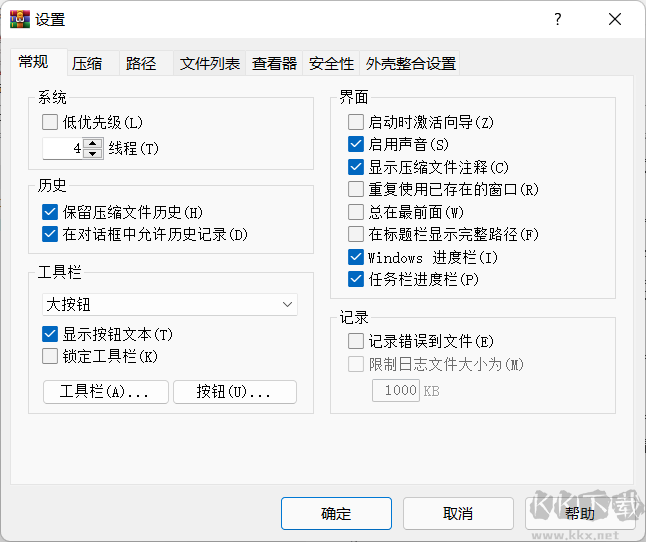Toggle 保留压缩文件历史 checkbox
Viewport: 646px width, 542px height.
(x=51, y=212)
